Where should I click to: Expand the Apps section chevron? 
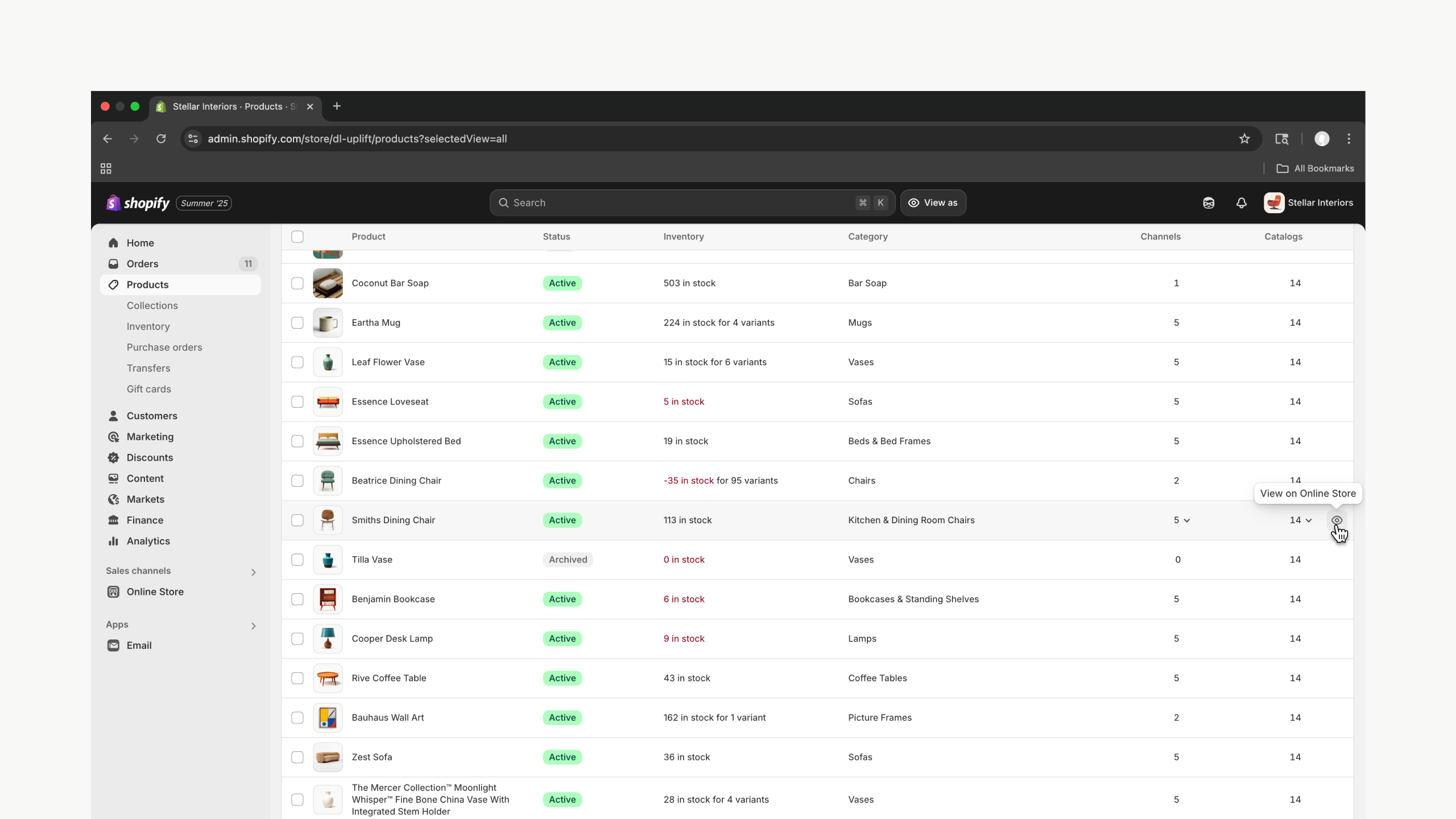254,626
